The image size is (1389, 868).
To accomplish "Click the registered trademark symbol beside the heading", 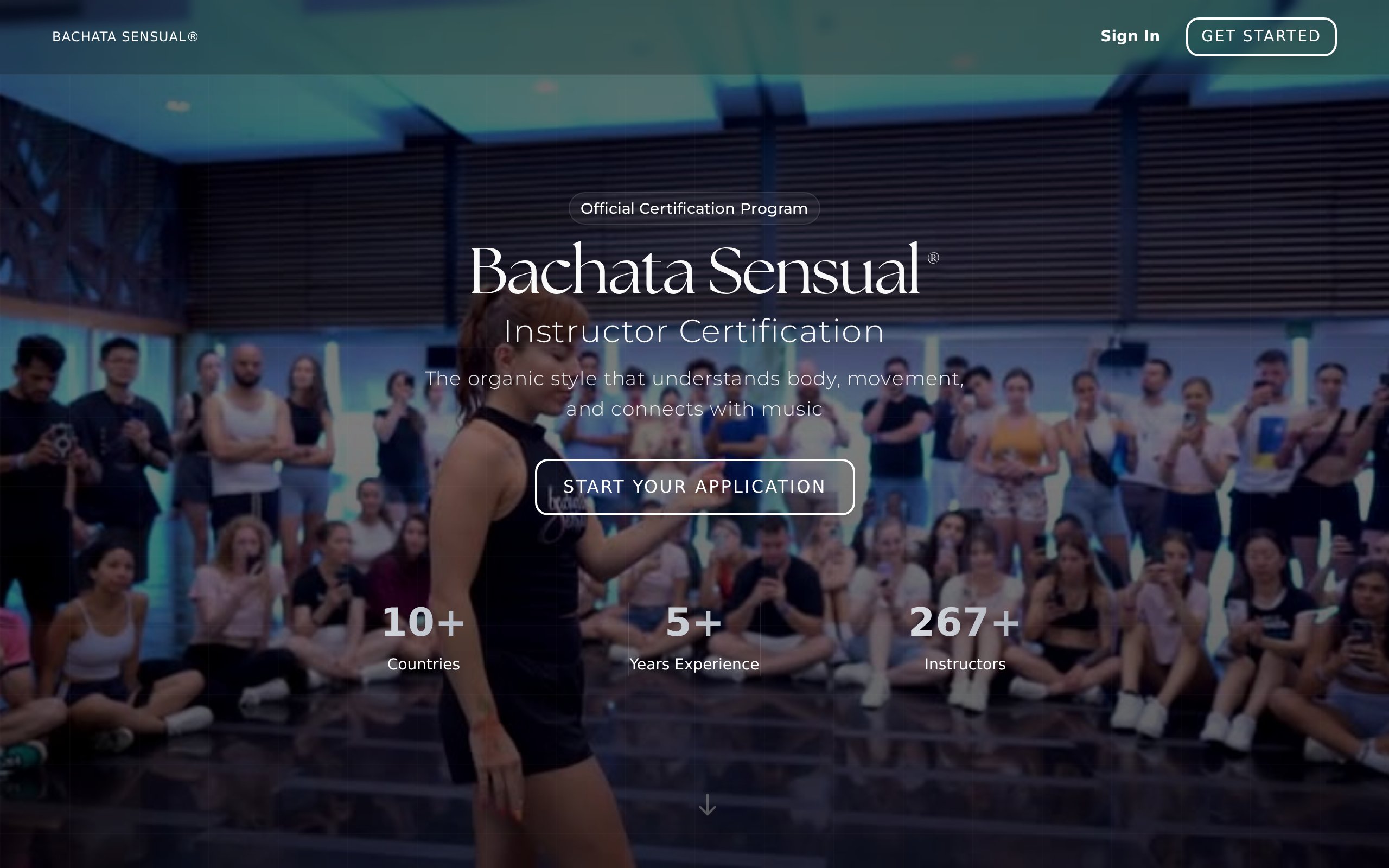I will tap(933, 258).
